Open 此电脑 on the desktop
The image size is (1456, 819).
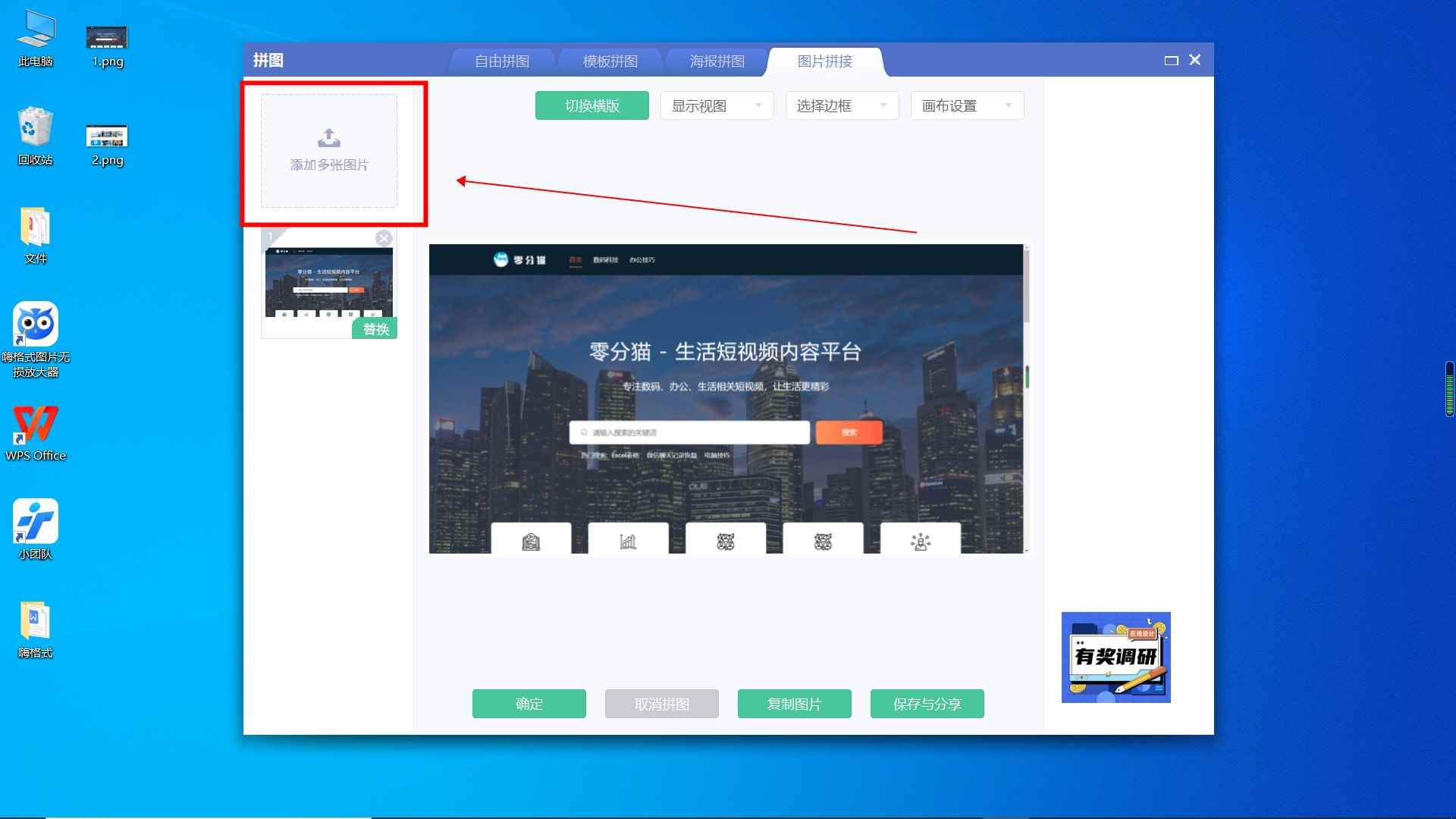pyautogui.click(x=35, y=30)
